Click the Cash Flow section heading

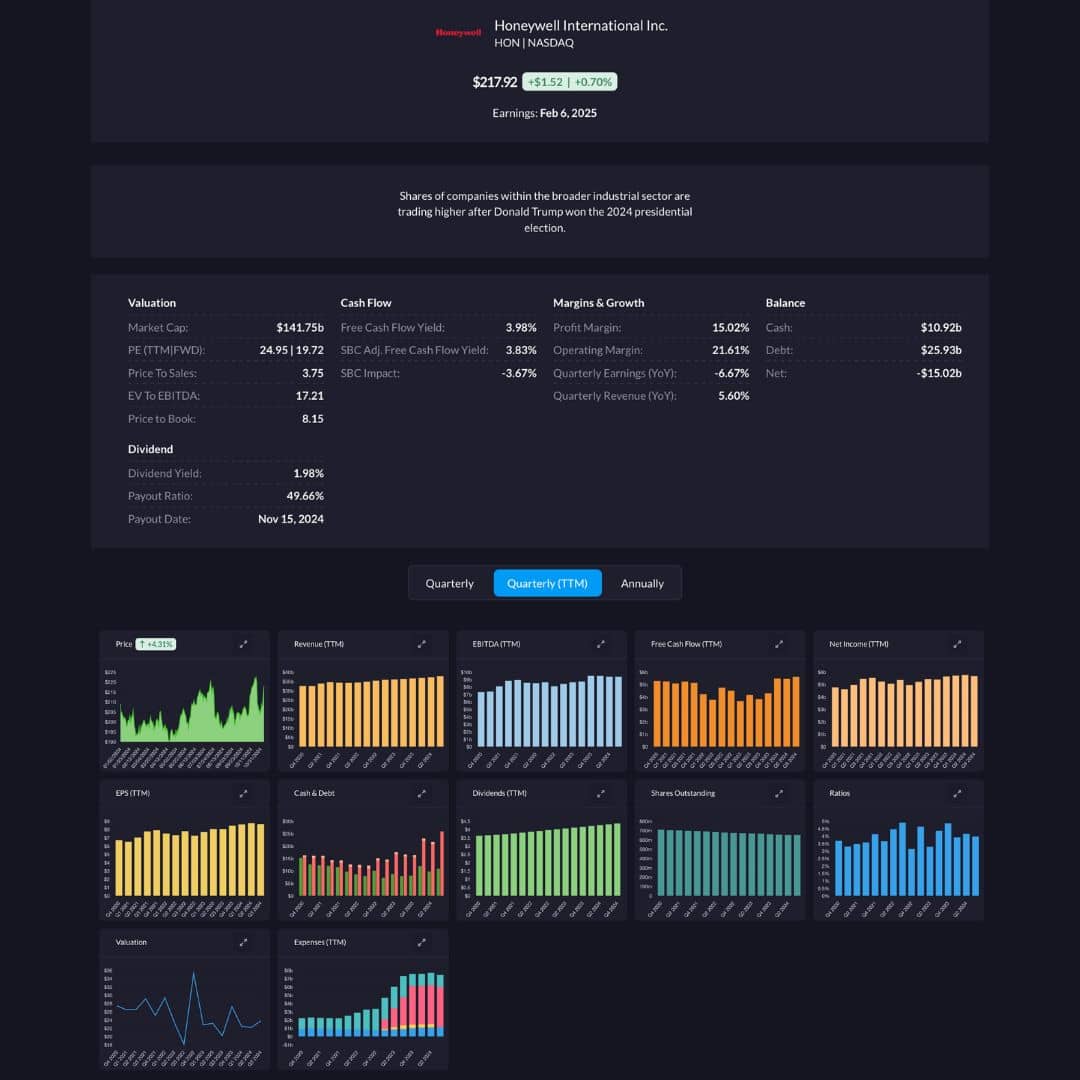[x=366, y=303]
